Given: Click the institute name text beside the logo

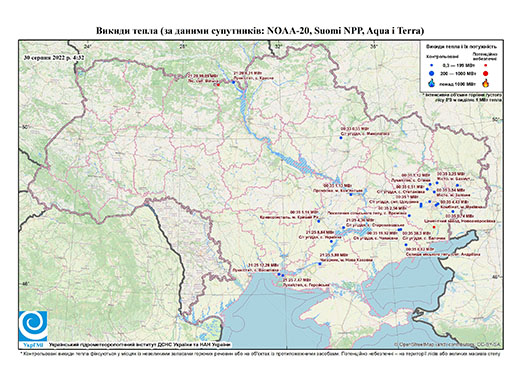Looking at the screenshot, I should coord(140,345).
